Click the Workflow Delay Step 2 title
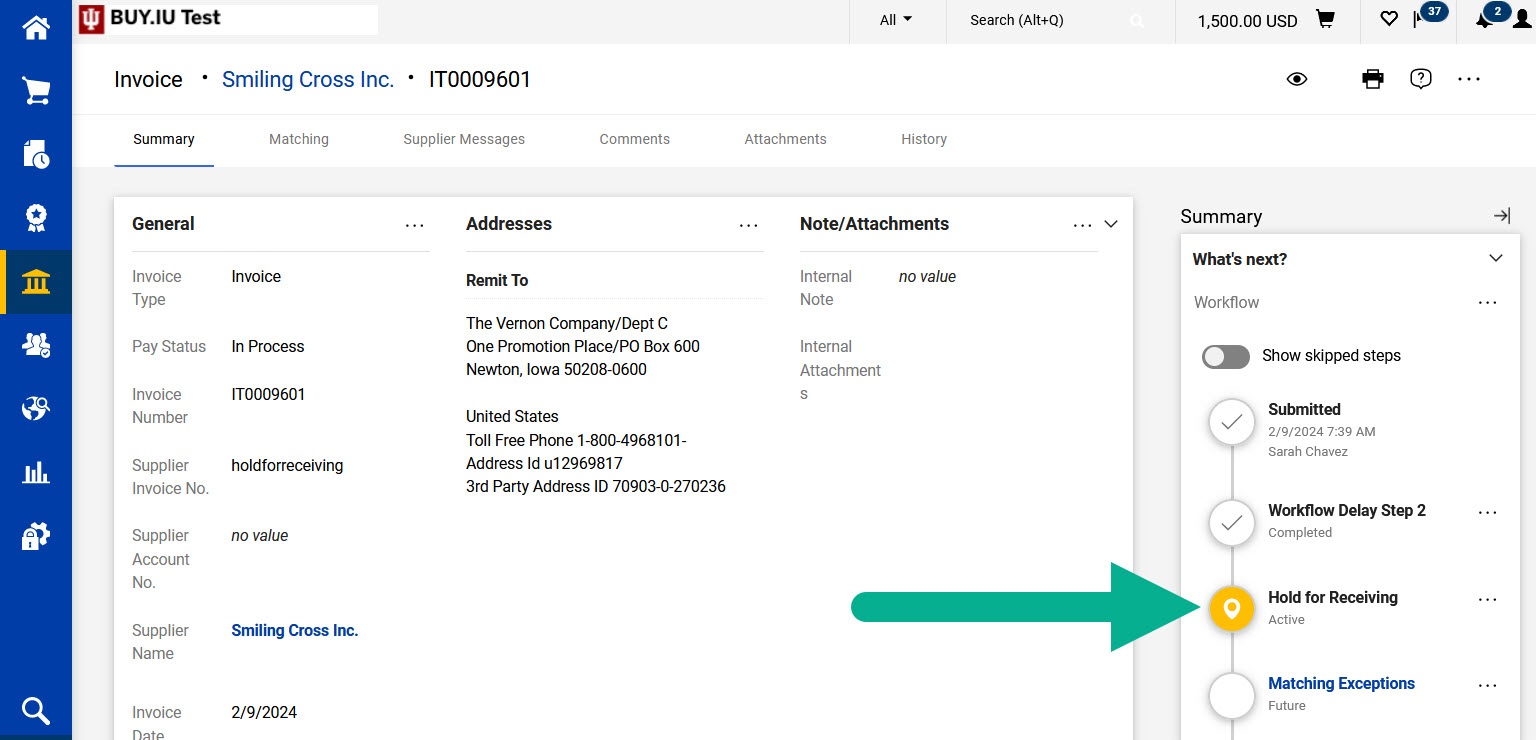 [1347, 510]
